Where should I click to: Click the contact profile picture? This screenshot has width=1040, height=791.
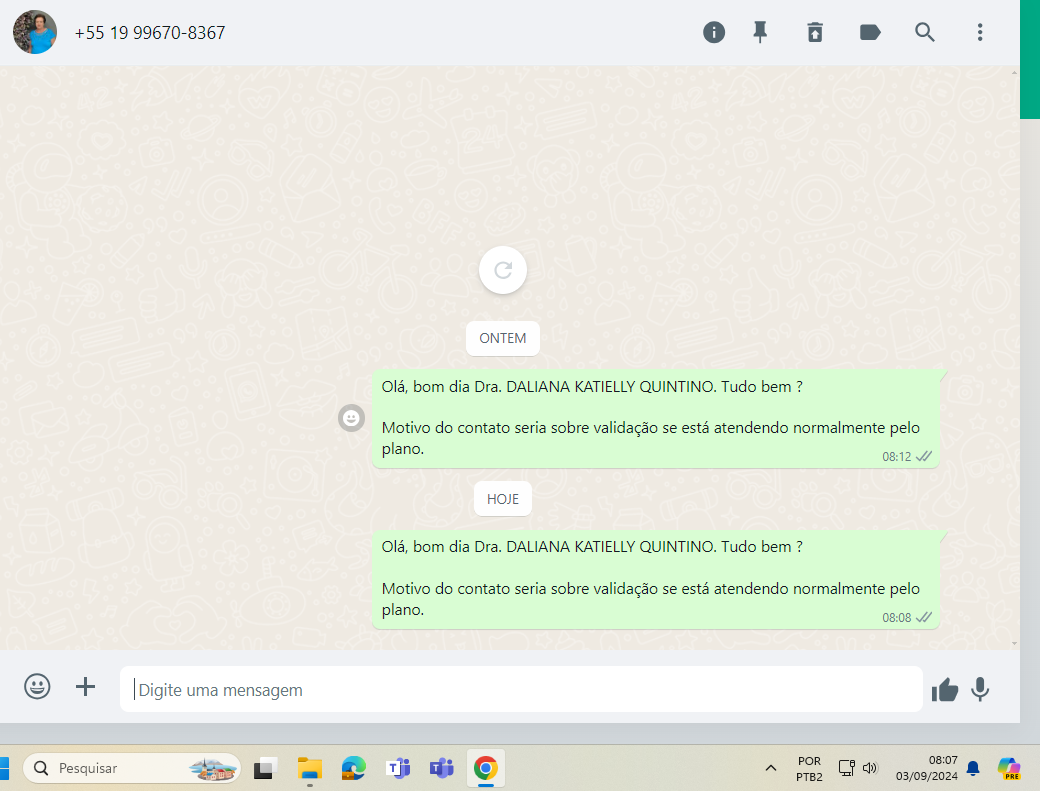click(35, 32)
